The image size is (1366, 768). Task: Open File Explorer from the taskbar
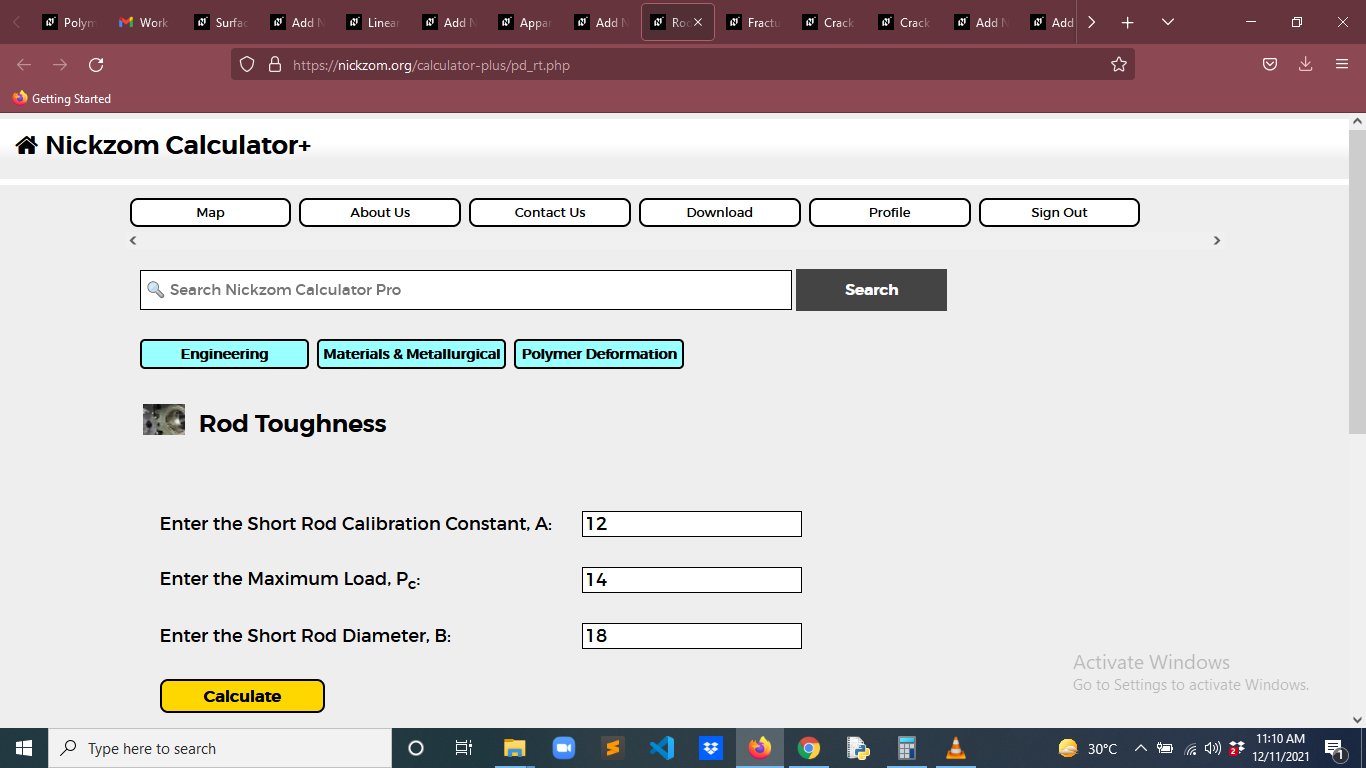[514, 748]
